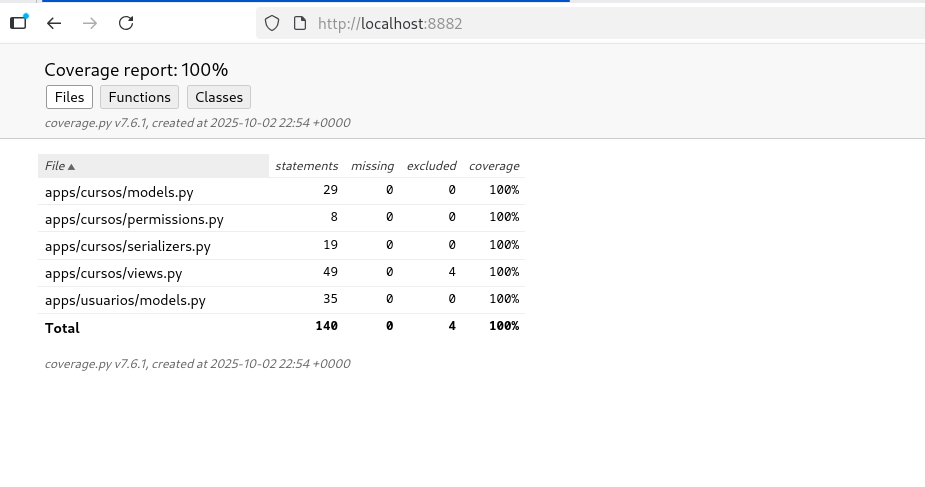This screenshot has height=487, width=925.
Task: View apps/cursos/views.py coverage details
Action: pyautogui.click(x=114, y=273)
